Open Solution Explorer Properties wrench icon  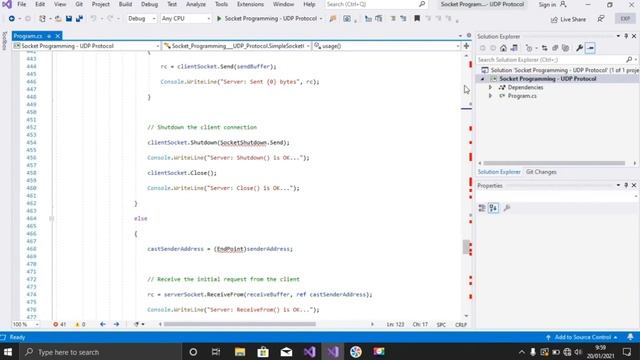click(x=579, y=48)
